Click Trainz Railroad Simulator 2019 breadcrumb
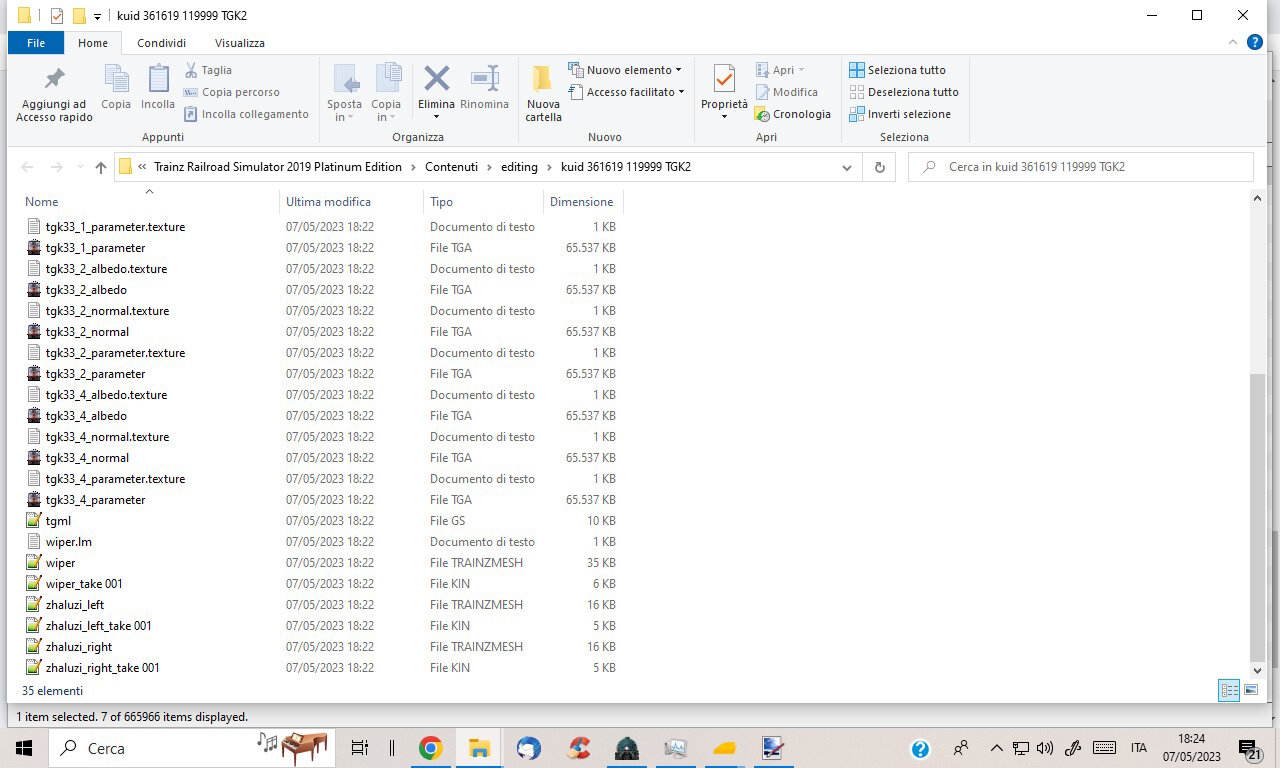 coord(278,167)
